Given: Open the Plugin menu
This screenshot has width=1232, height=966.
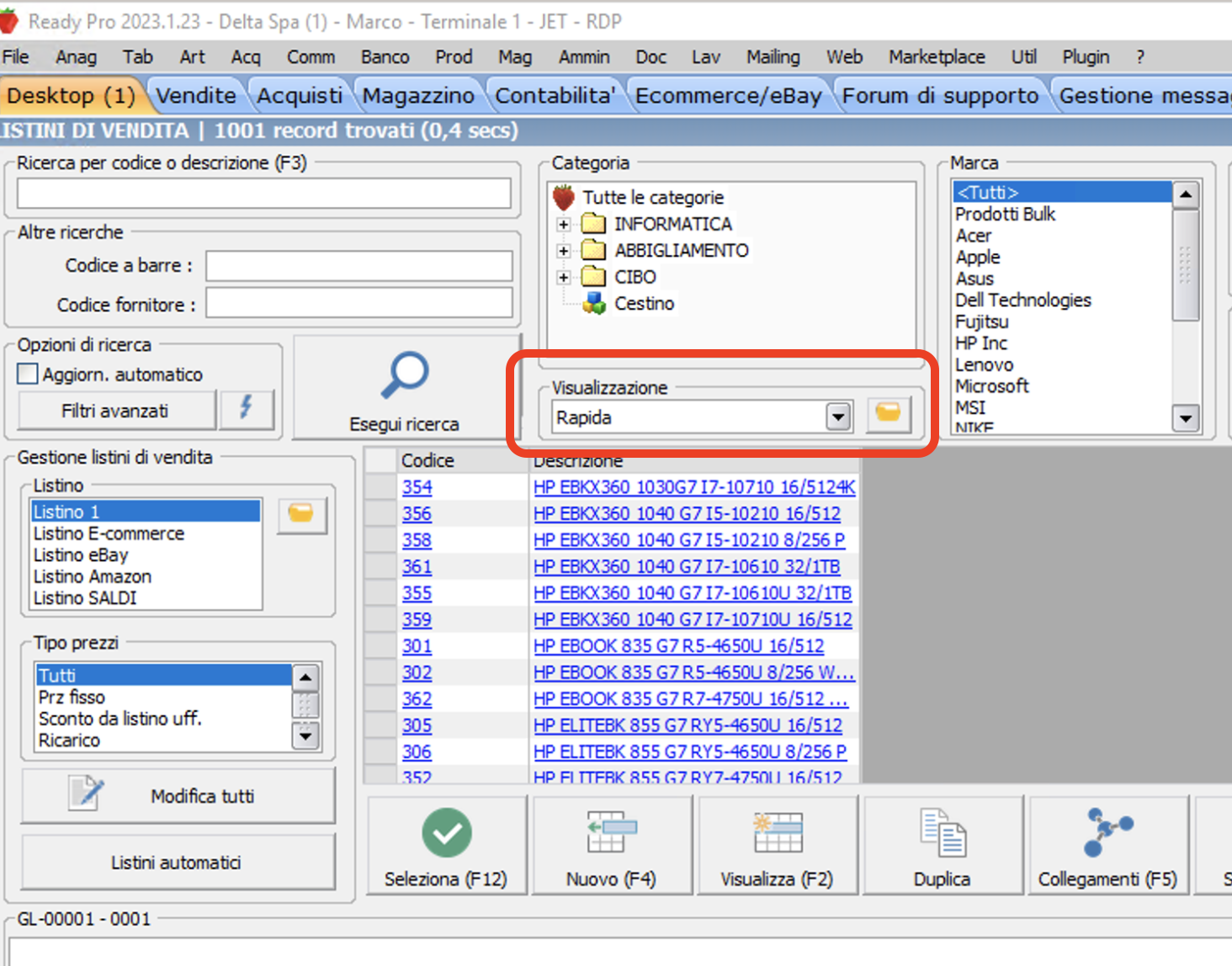Looking at the screenshot, I should coord(1086,56).
